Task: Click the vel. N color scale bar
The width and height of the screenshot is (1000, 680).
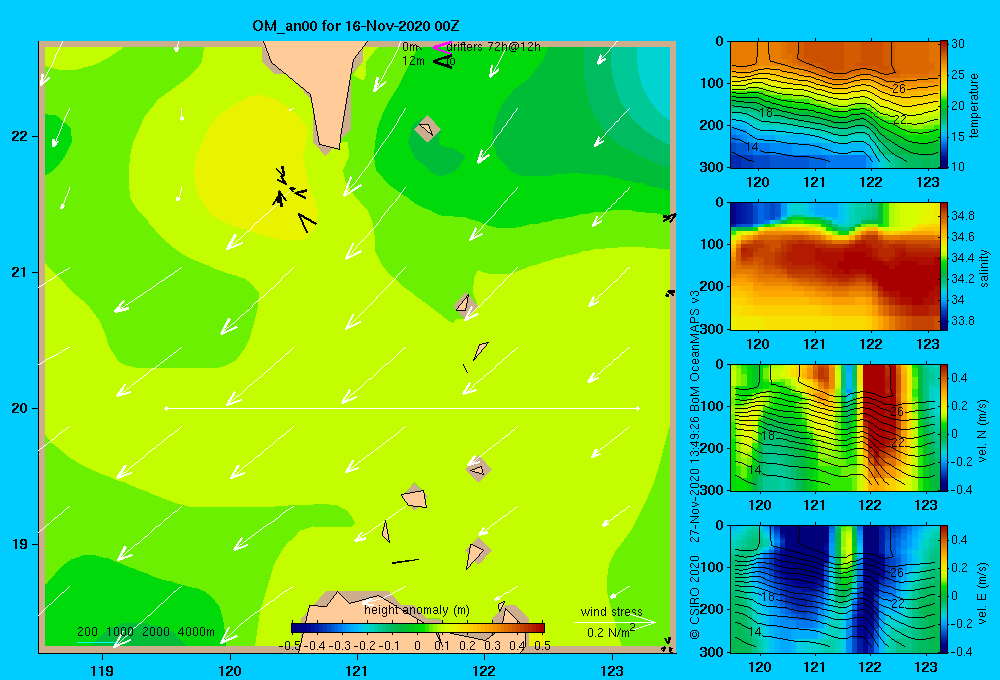Action: coord(944,427)
